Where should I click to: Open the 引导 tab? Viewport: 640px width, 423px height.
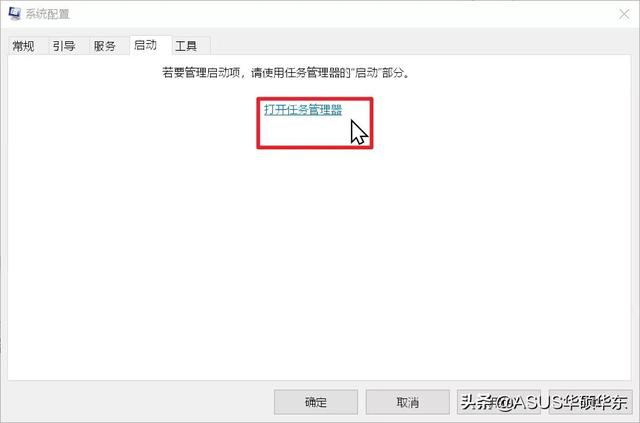64,46
